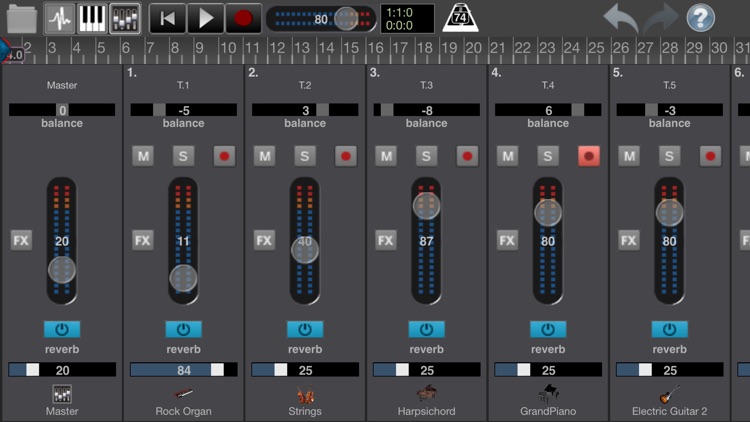Click Rock Organ reverb level slider at 84
750x422 pixels.
(184, 370)
